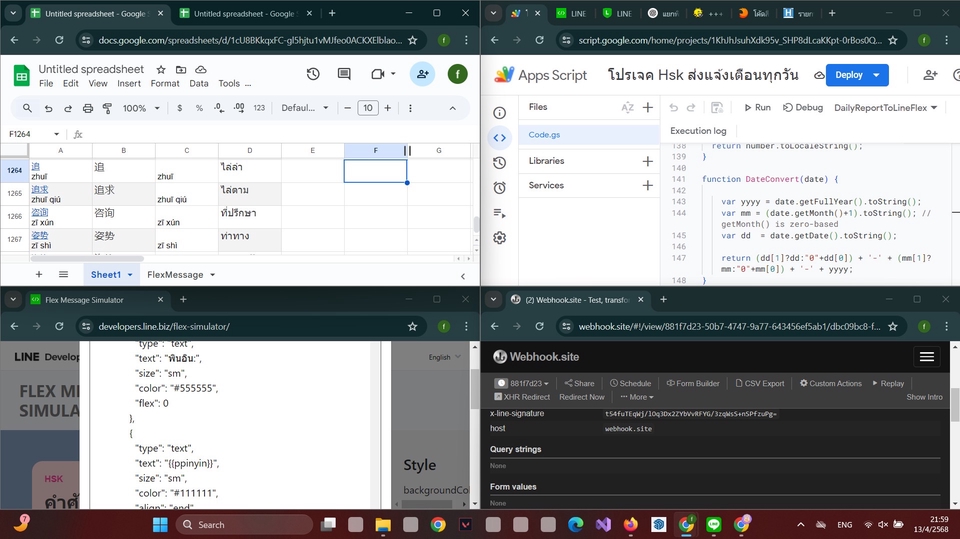
Task: Add a new file in Apps Script
Action: point(648,107)
